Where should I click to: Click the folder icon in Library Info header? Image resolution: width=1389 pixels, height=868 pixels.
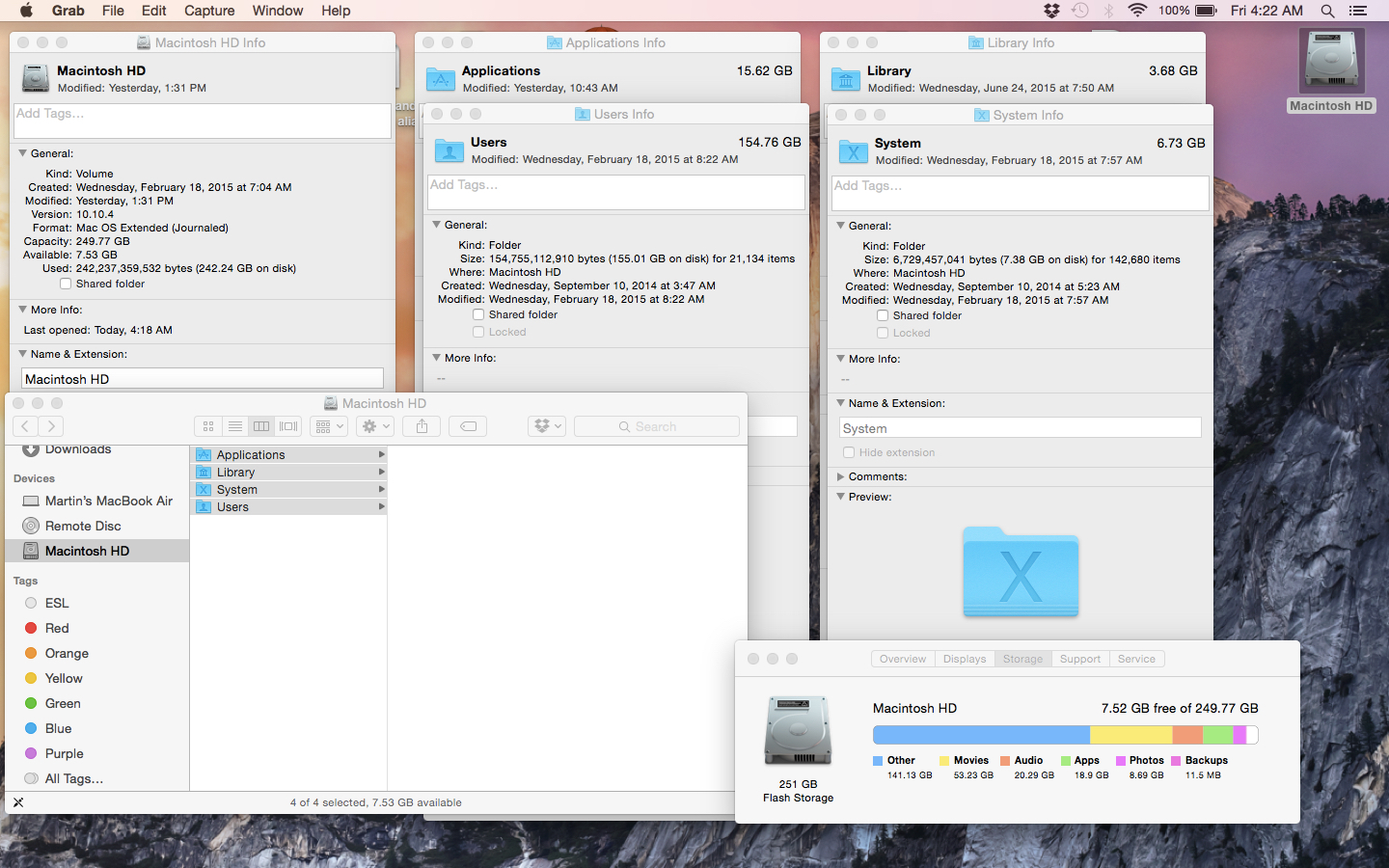(846, 78)
